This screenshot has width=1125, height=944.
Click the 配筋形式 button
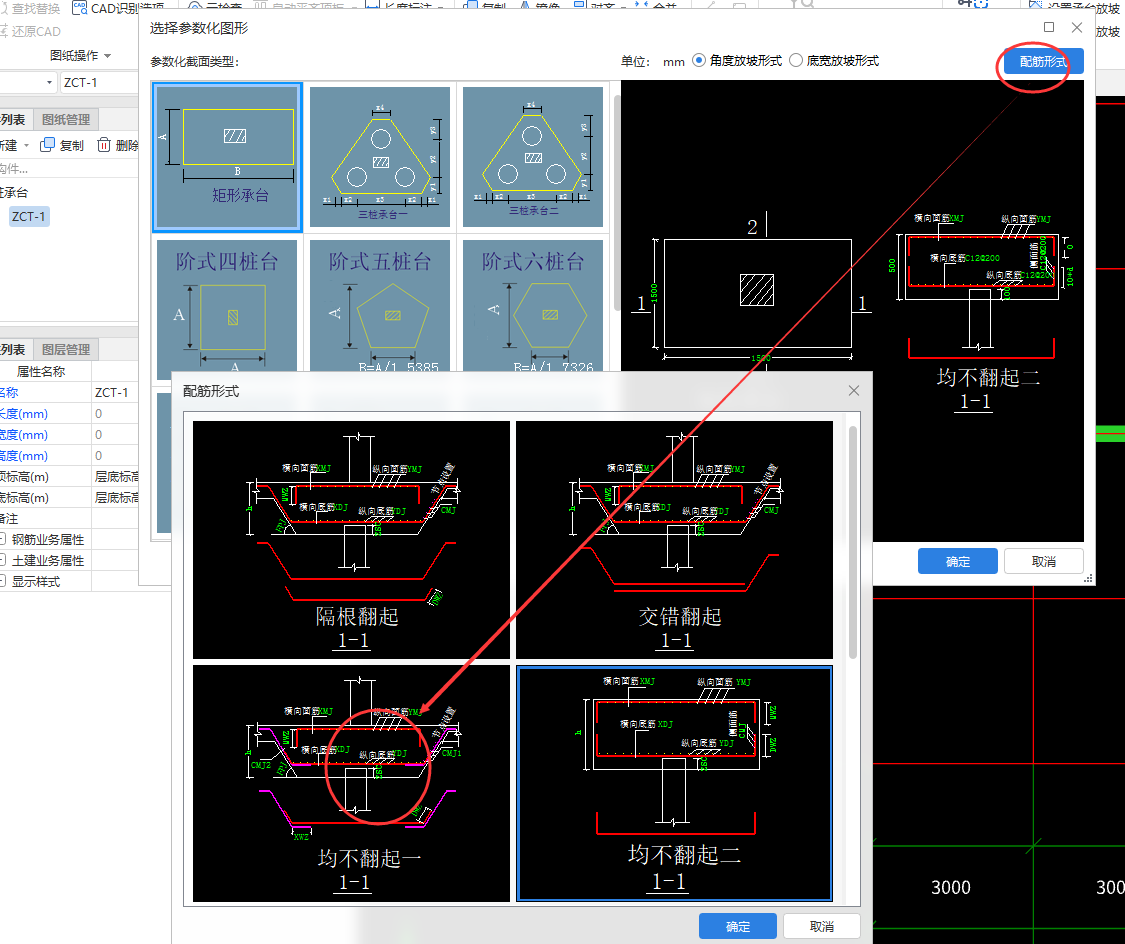(1043, 62)
